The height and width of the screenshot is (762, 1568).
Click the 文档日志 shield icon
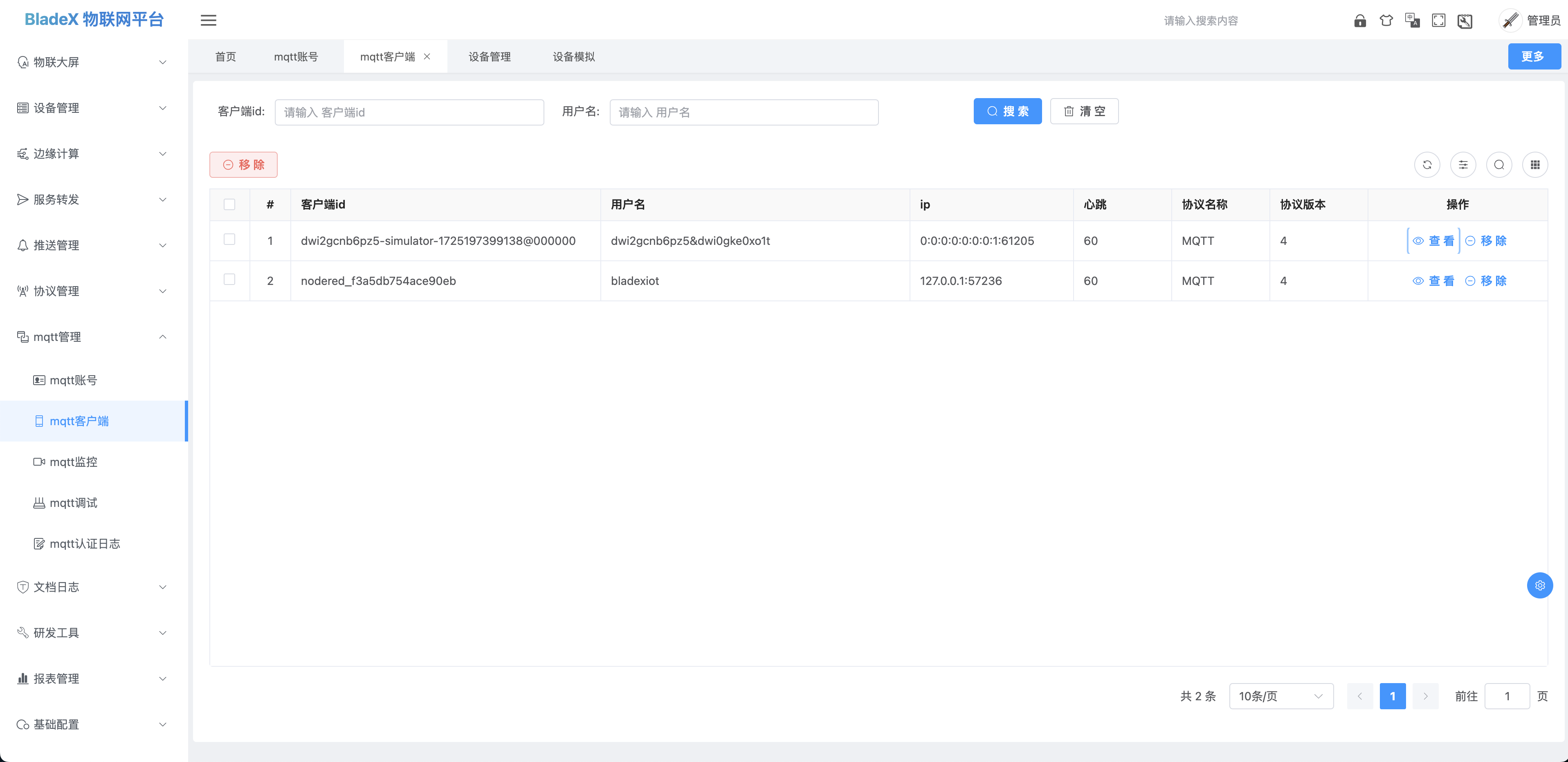coord(22,587)
